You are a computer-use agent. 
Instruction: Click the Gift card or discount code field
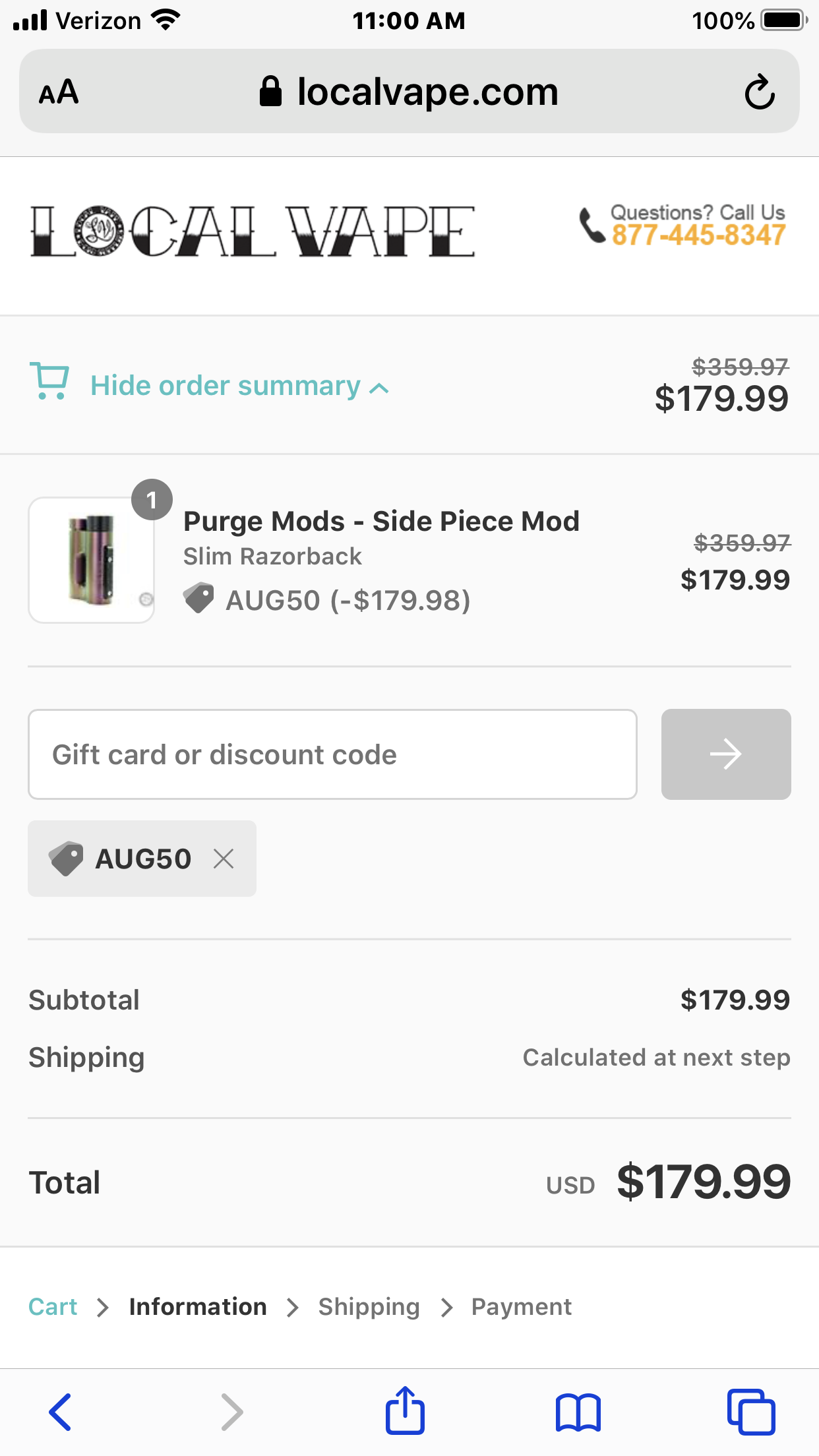pyautogui.click(x=332, y=754)
